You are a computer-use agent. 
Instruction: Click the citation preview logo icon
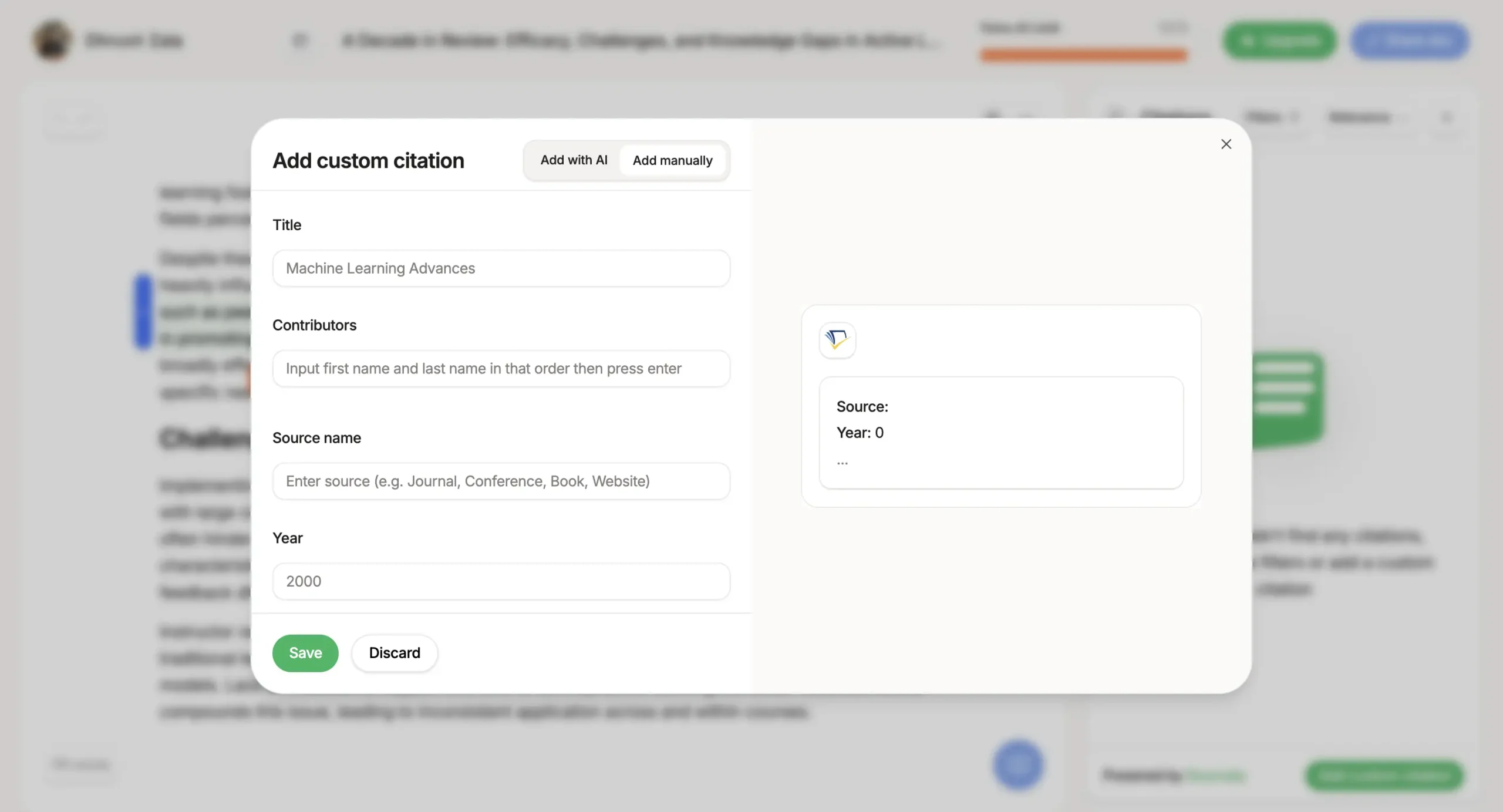(x=837, y=340)
